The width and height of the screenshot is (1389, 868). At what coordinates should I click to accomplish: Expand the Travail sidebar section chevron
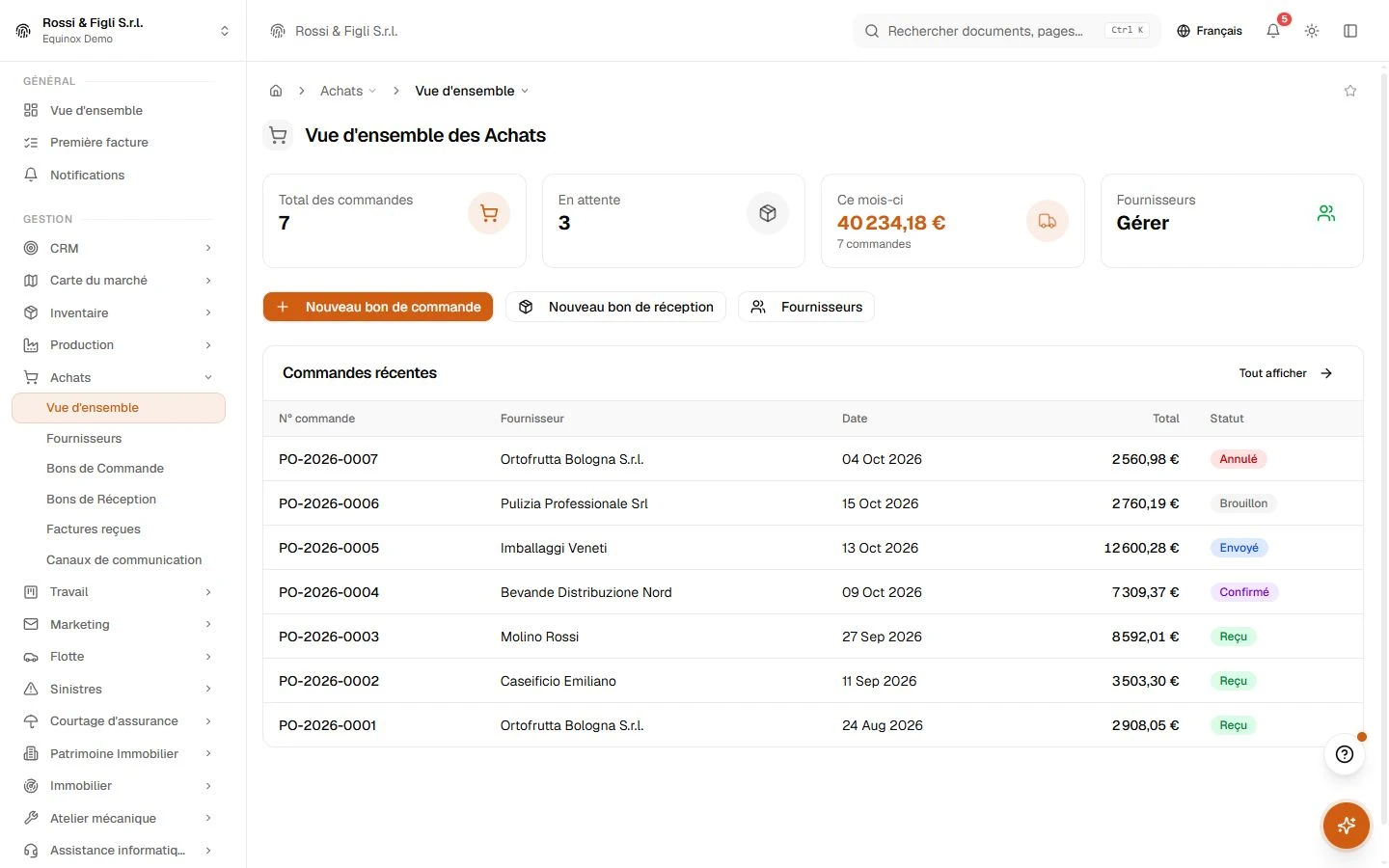click(x=208, y=592)
